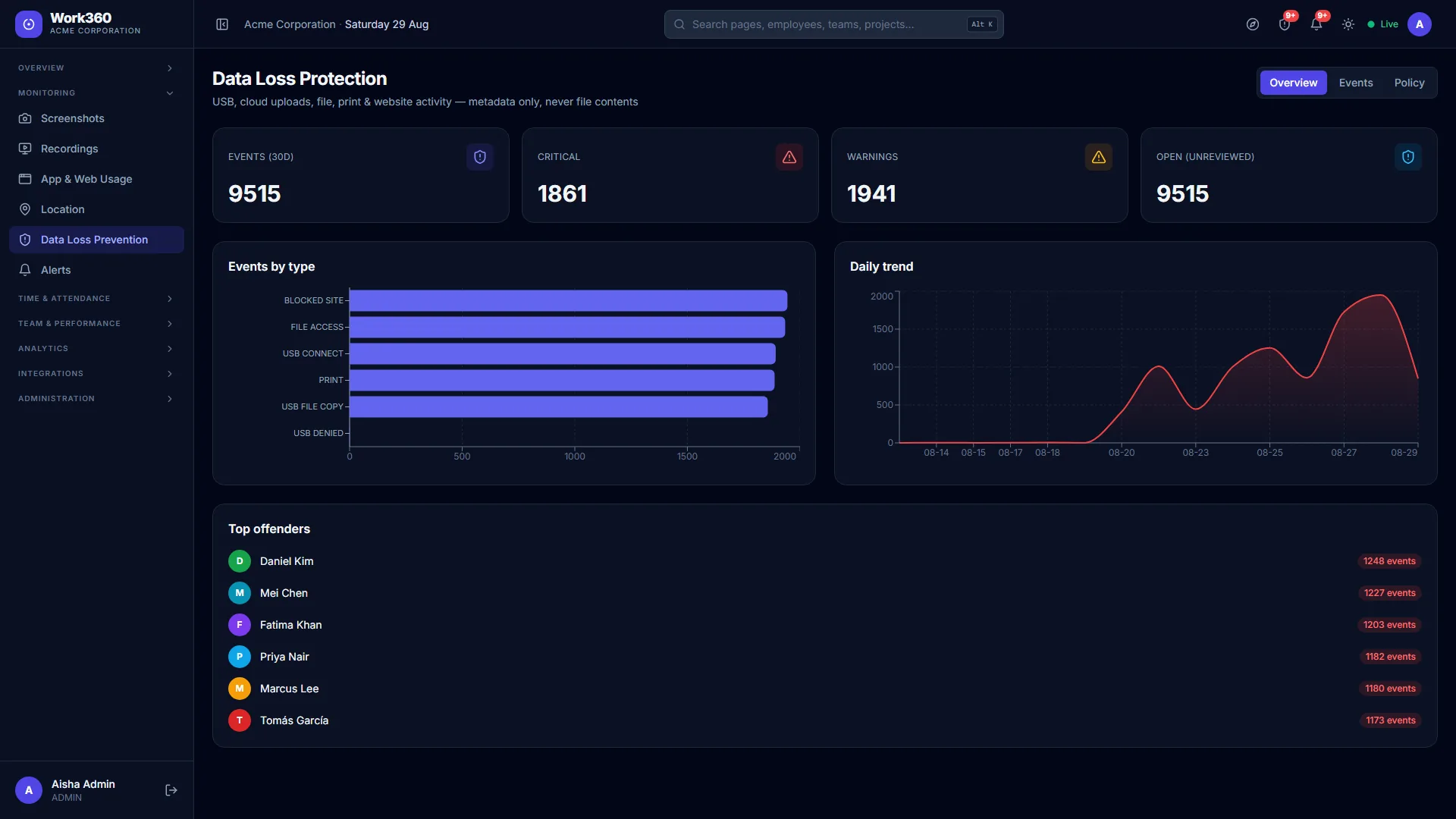The height and width of the screenshot is (819, 1456).
Task: Select Data Loss Prevention in sidebar
Action: (x=96, y=240)
